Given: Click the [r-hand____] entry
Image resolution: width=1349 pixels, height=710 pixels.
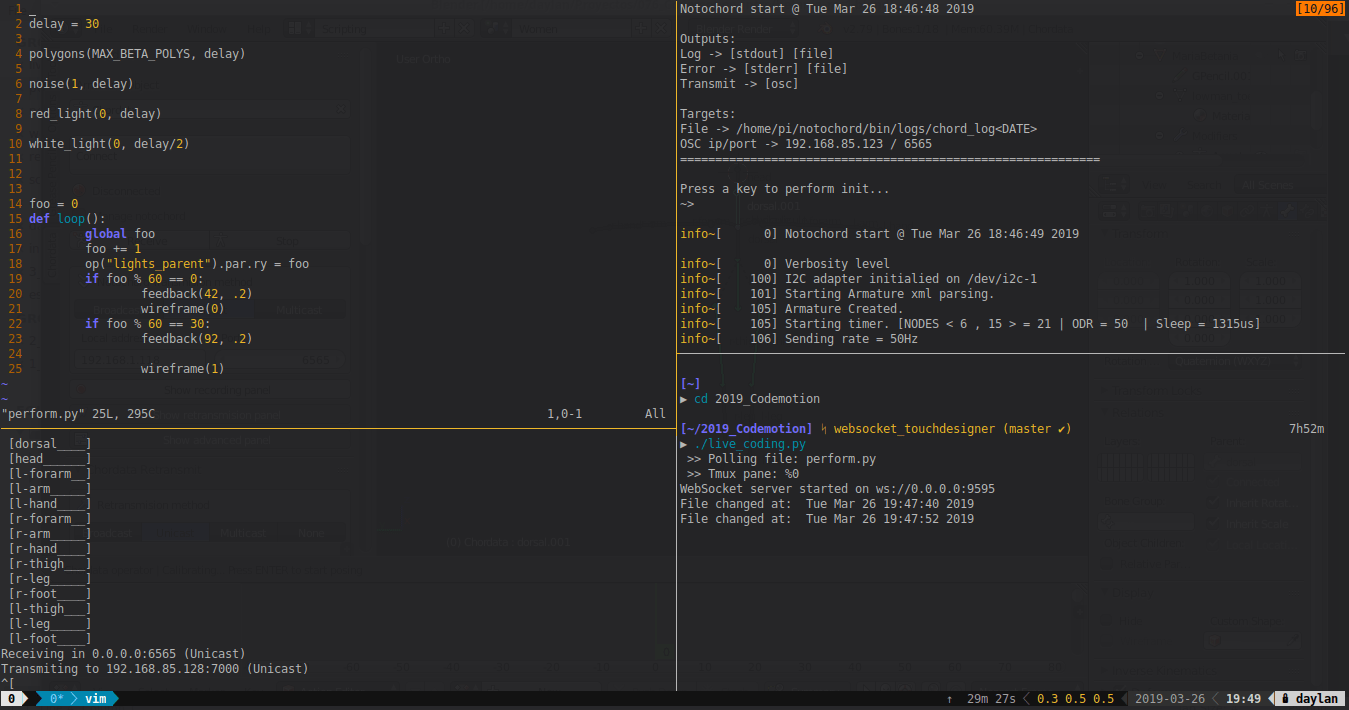Looking at the screenshot, I should 49,548.
